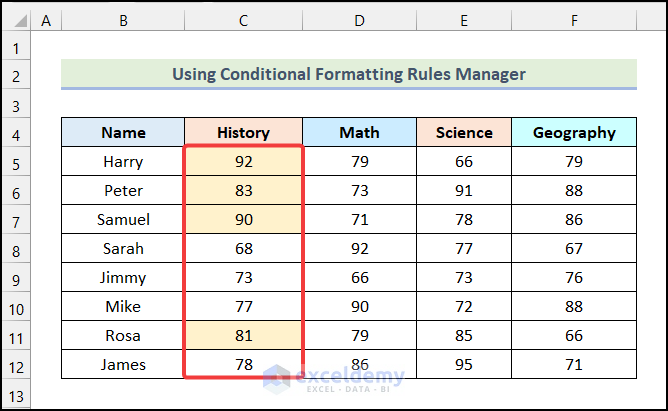Select Mike's Geography score 88

tap(574, 307)
